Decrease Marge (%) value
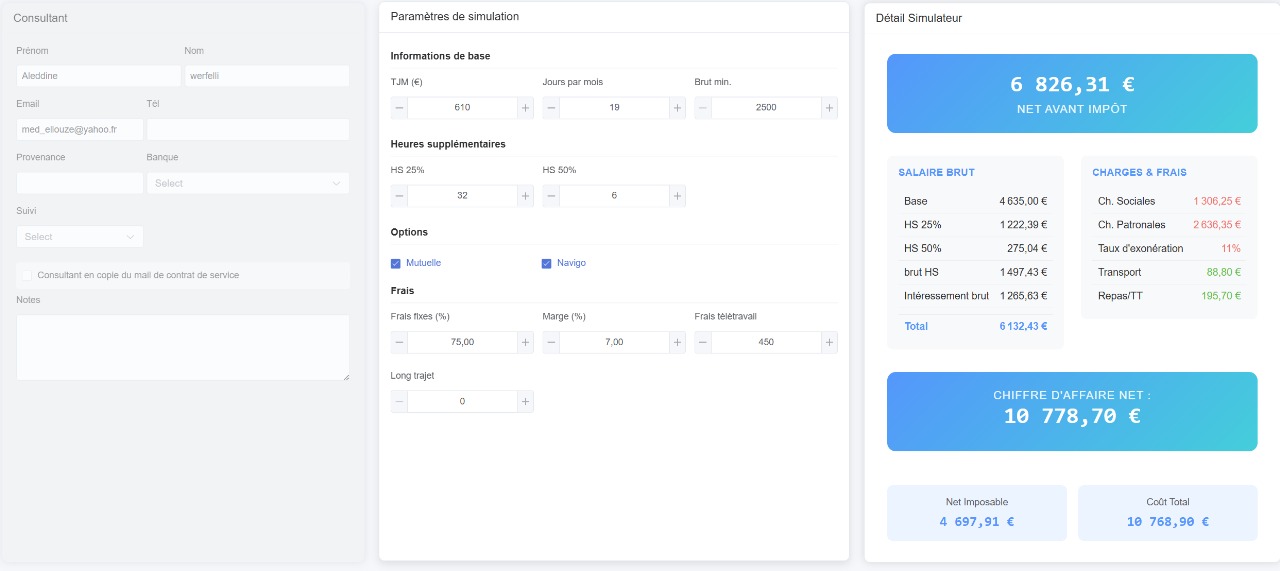The image size is (1280, 571). (551, 342)
